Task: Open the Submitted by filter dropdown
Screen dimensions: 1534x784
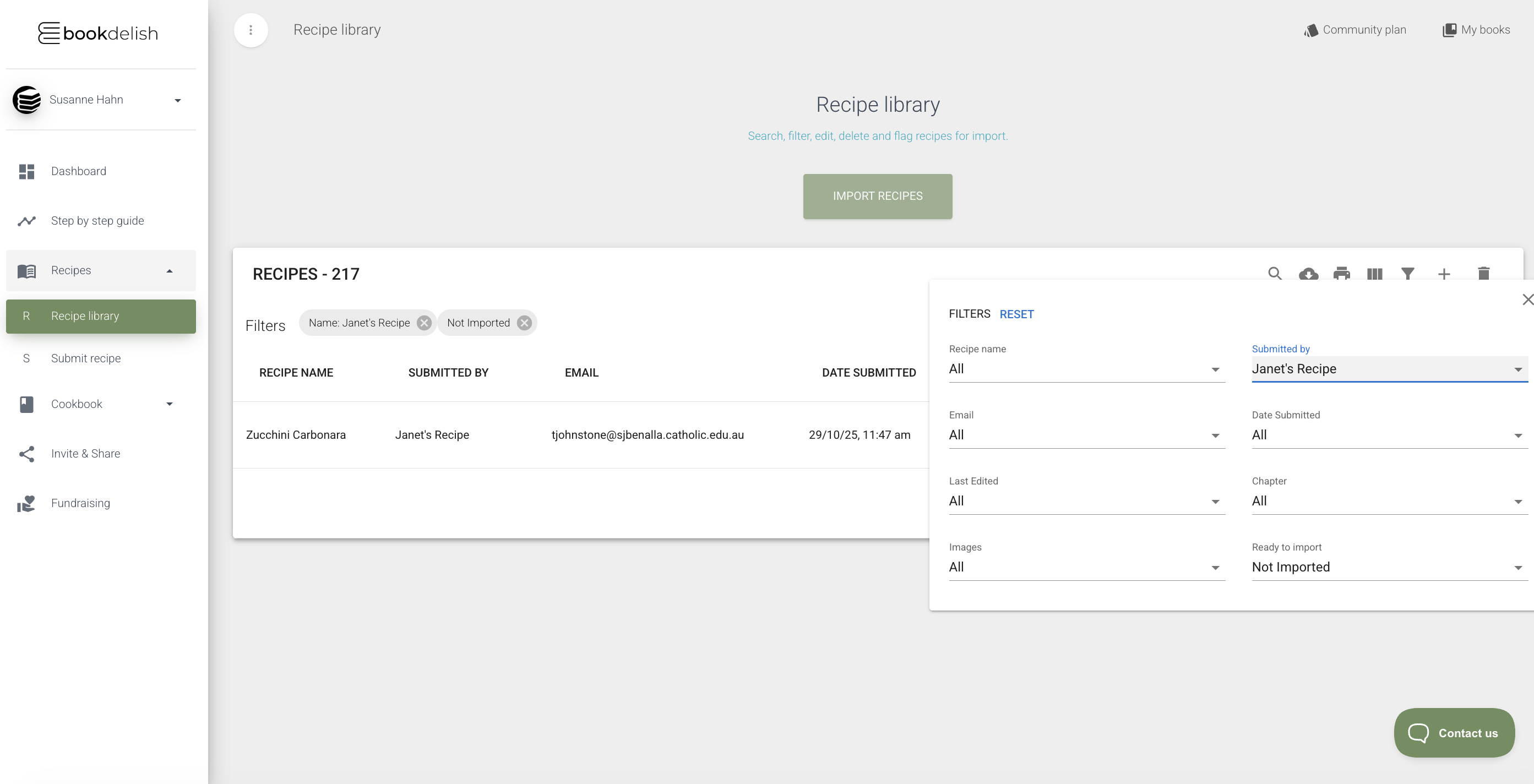Action: coord(1390,369)
